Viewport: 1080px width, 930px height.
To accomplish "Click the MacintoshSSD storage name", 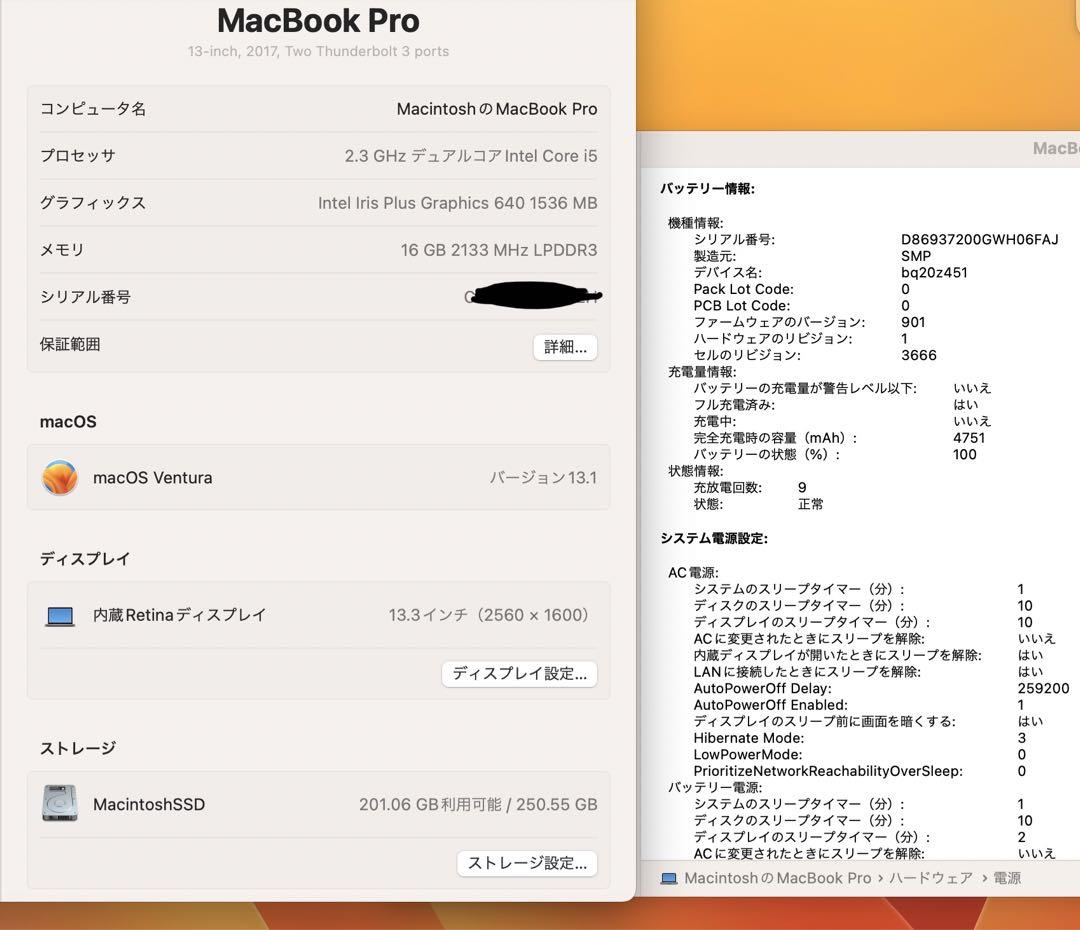I will click(149, 804).
